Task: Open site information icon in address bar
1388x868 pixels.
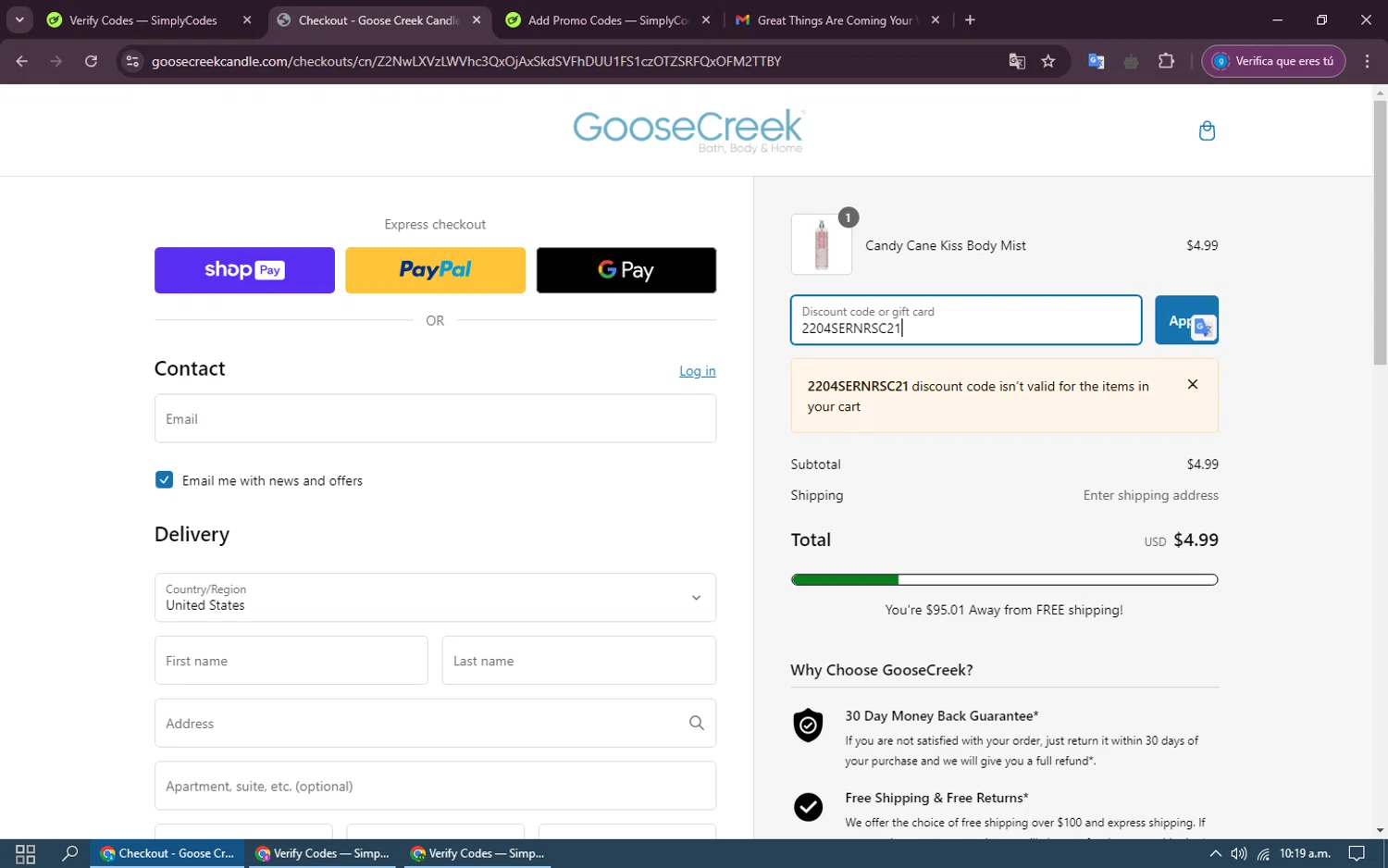Action: pyautogui.click(x=132, y=61)
